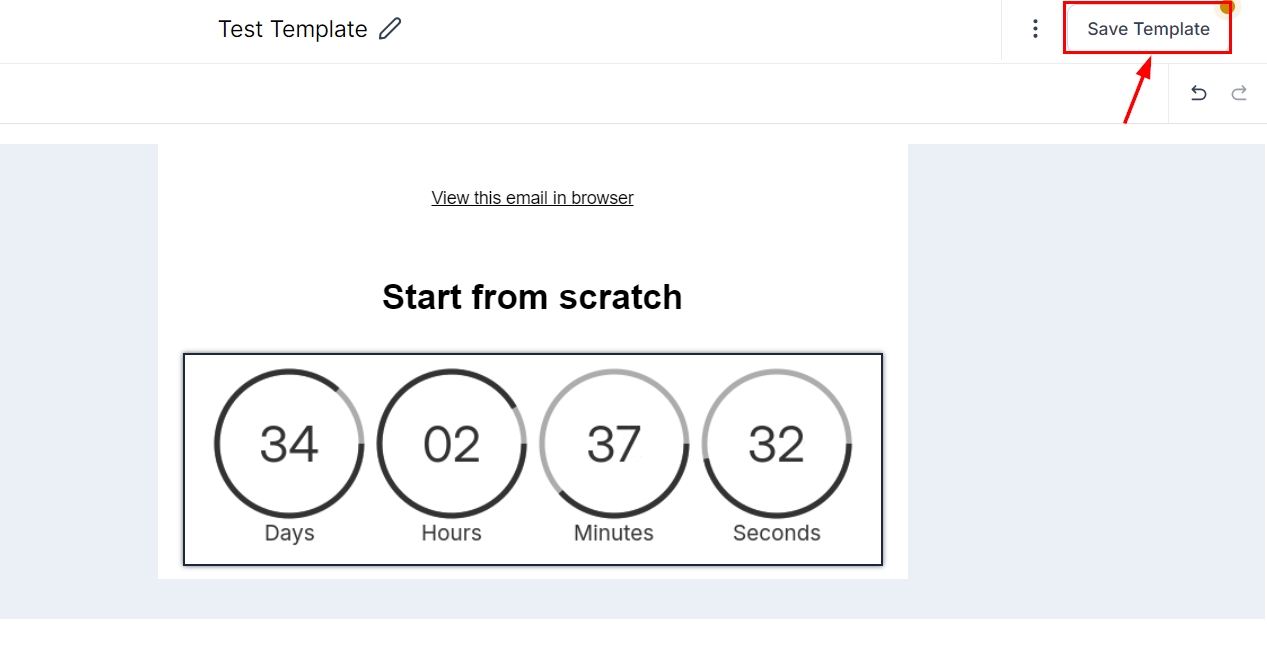1267x670 pixels.
Task: Click the undo arrow icon
Action: point(1198,94)
